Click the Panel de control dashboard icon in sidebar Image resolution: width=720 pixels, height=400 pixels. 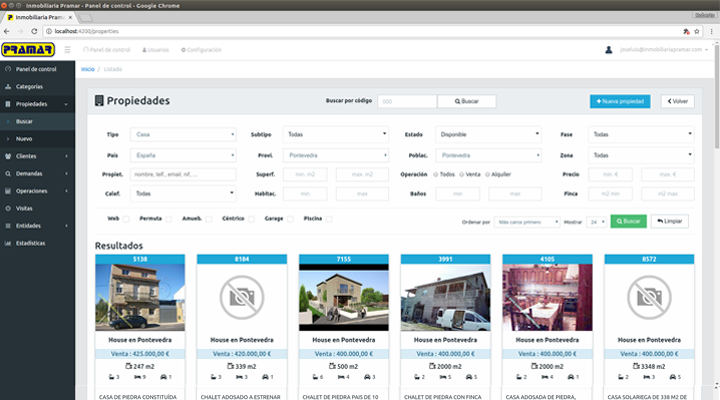coord(8,69)
